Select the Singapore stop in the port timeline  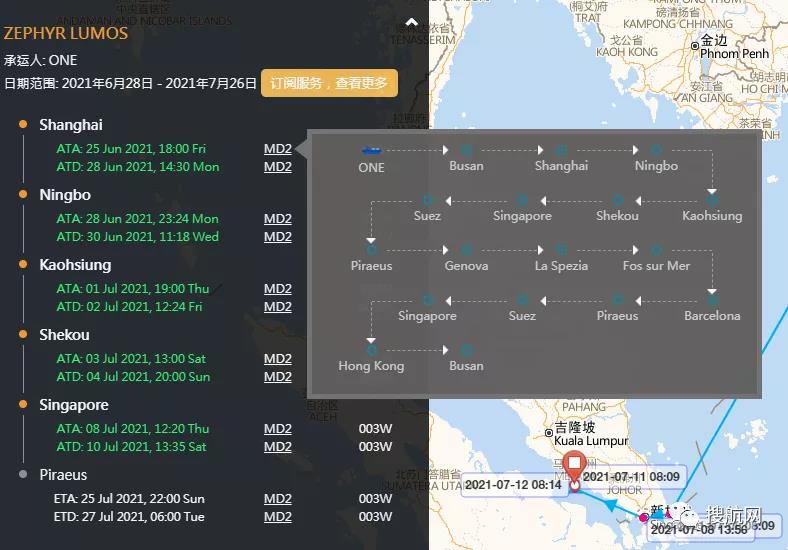(74, 405)
